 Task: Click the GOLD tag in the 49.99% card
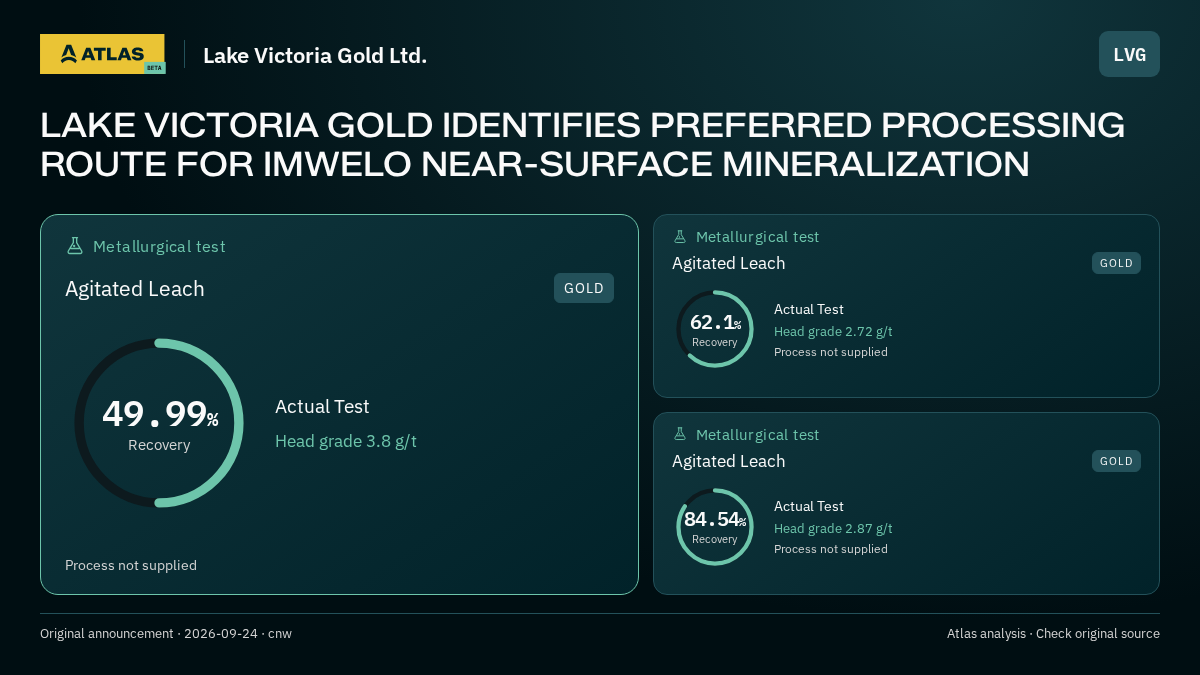584,288
